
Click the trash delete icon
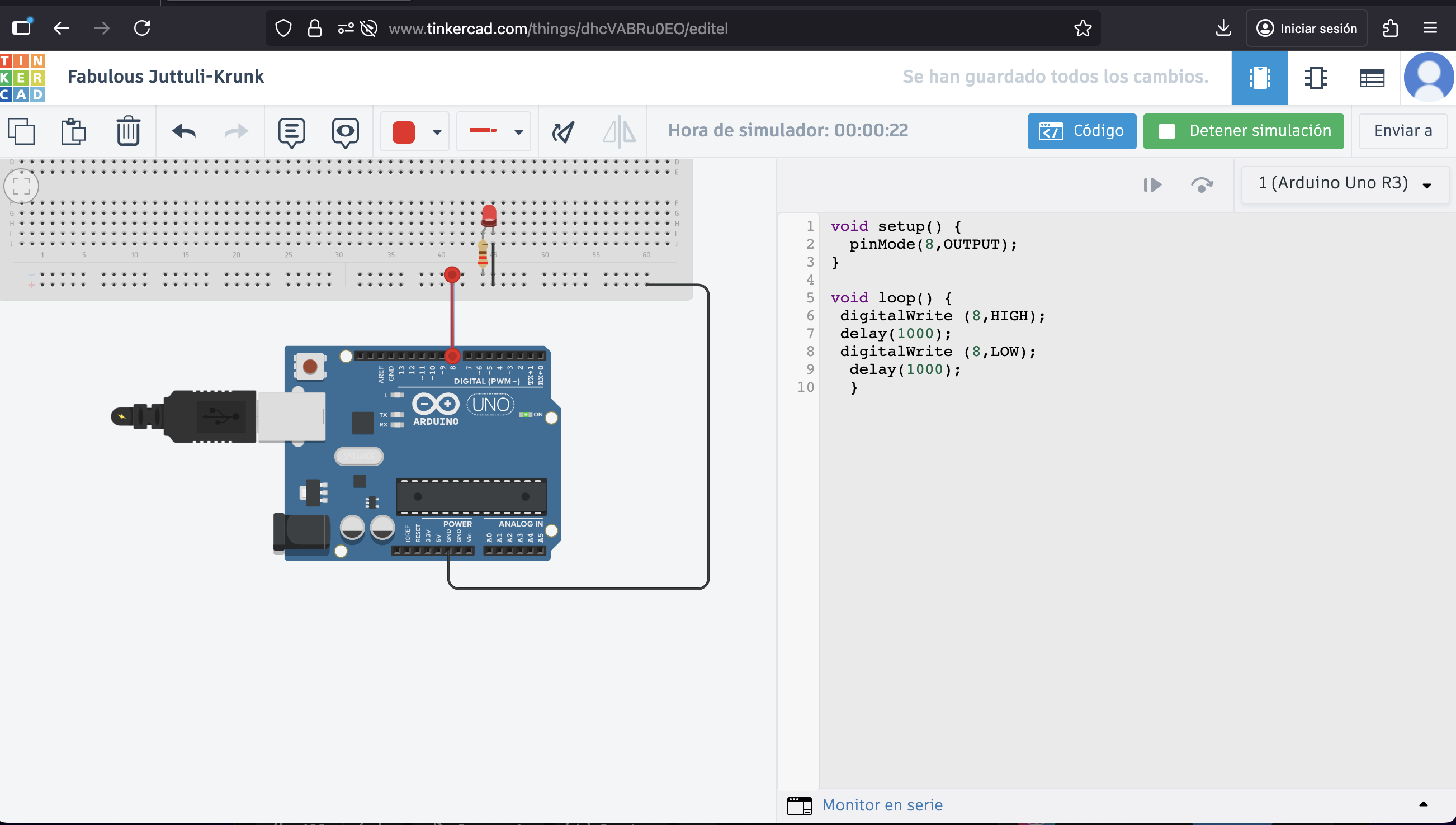coord(128,131)
